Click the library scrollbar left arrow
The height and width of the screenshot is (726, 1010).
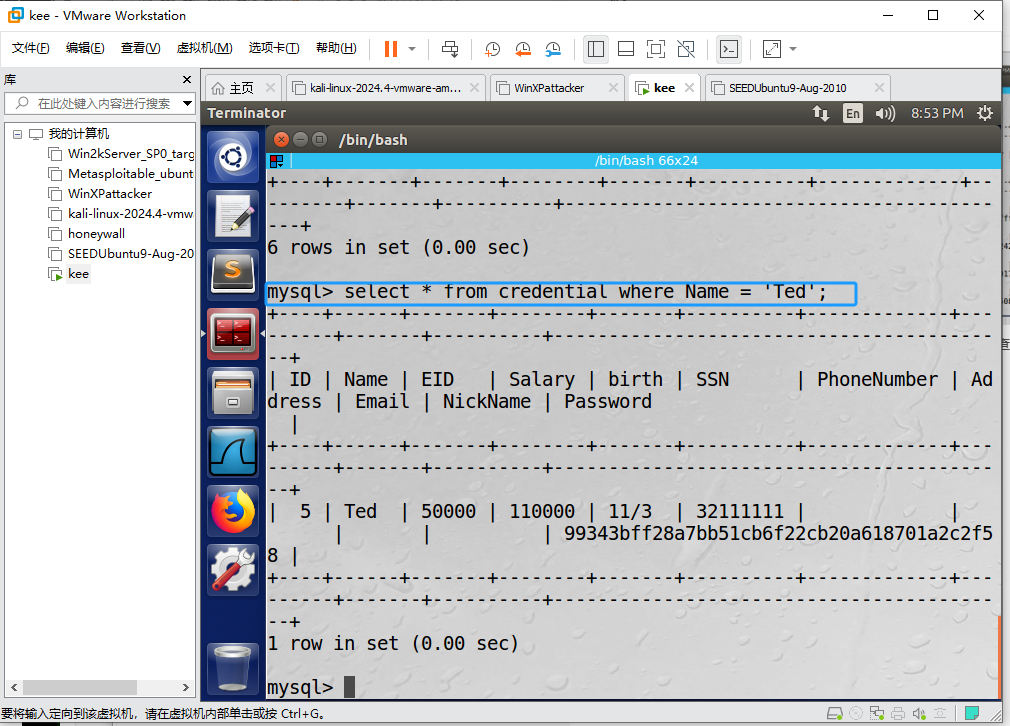(x=14, y=687)
